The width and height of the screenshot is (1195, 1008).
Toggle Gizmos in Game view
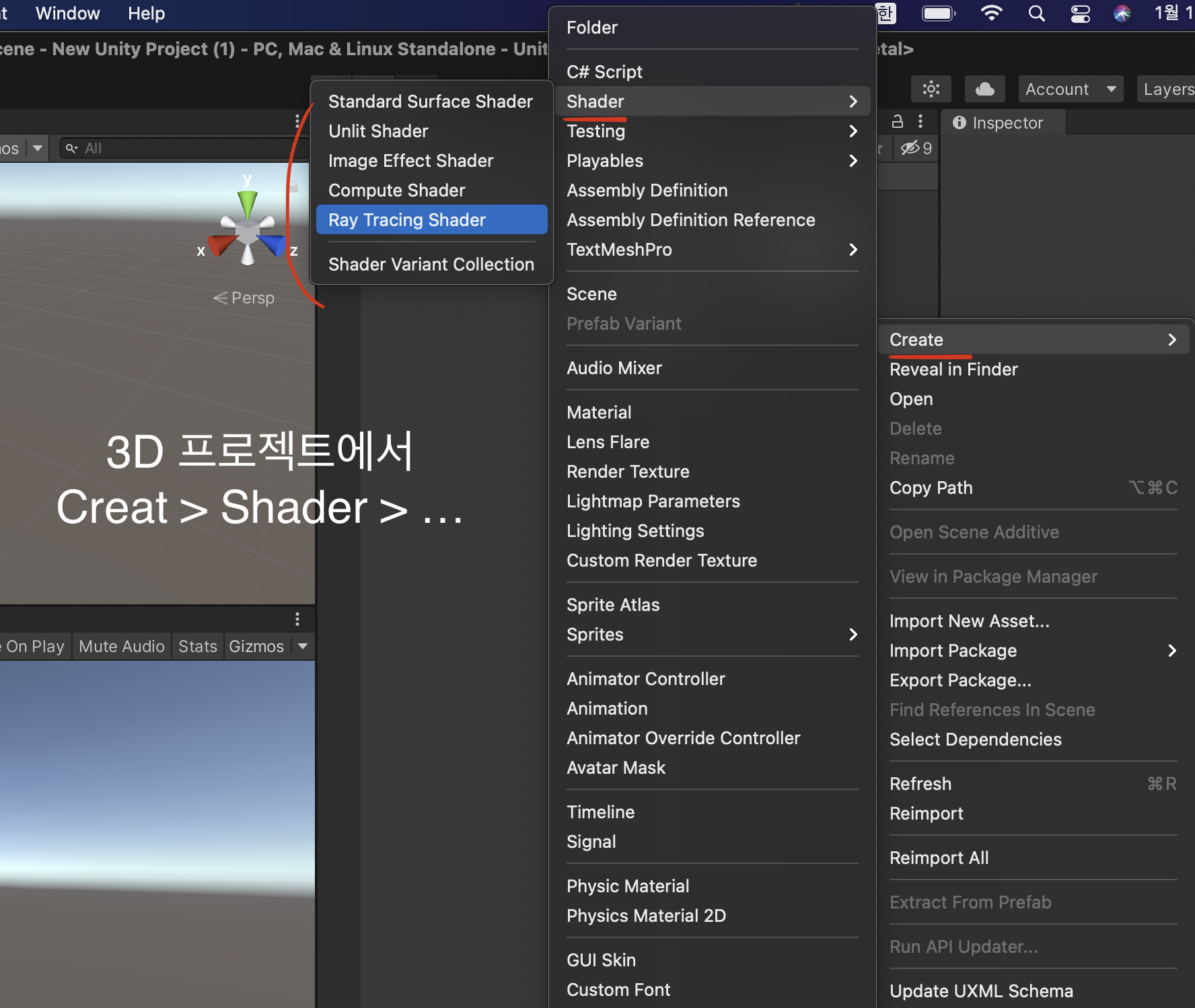tap(256, 646)
